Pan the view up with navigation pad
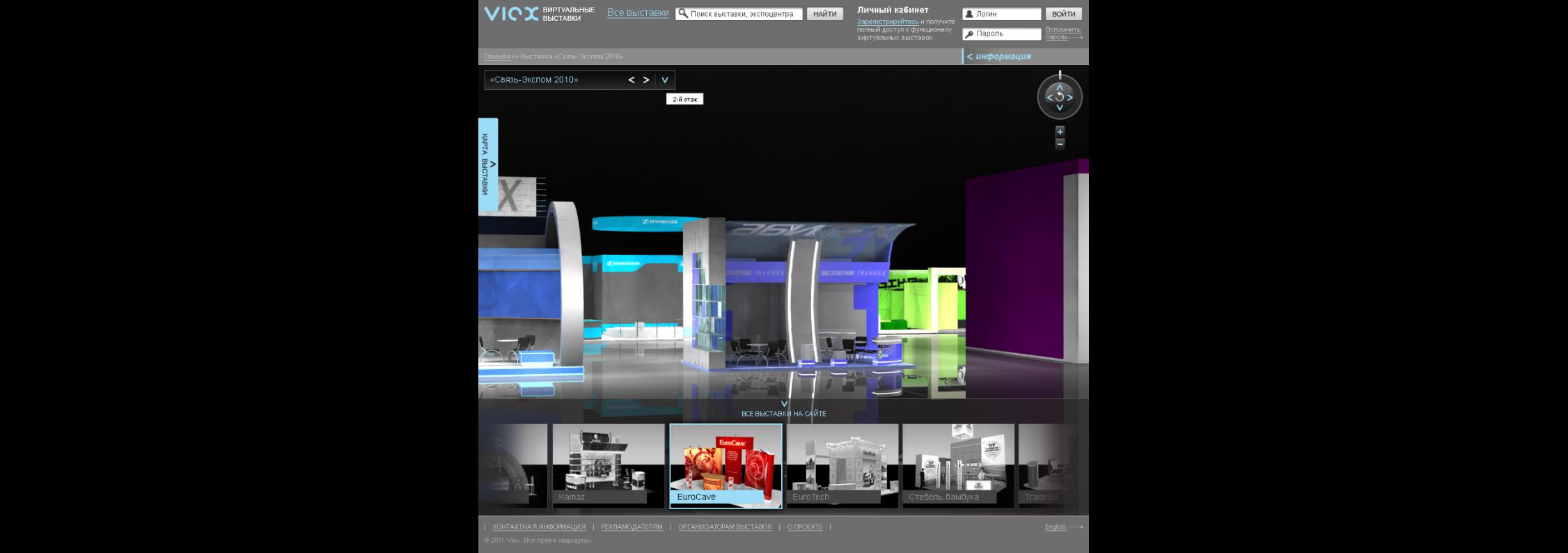The height and width of the screenshot is (553, 1568). click(x=1059, y=87)
